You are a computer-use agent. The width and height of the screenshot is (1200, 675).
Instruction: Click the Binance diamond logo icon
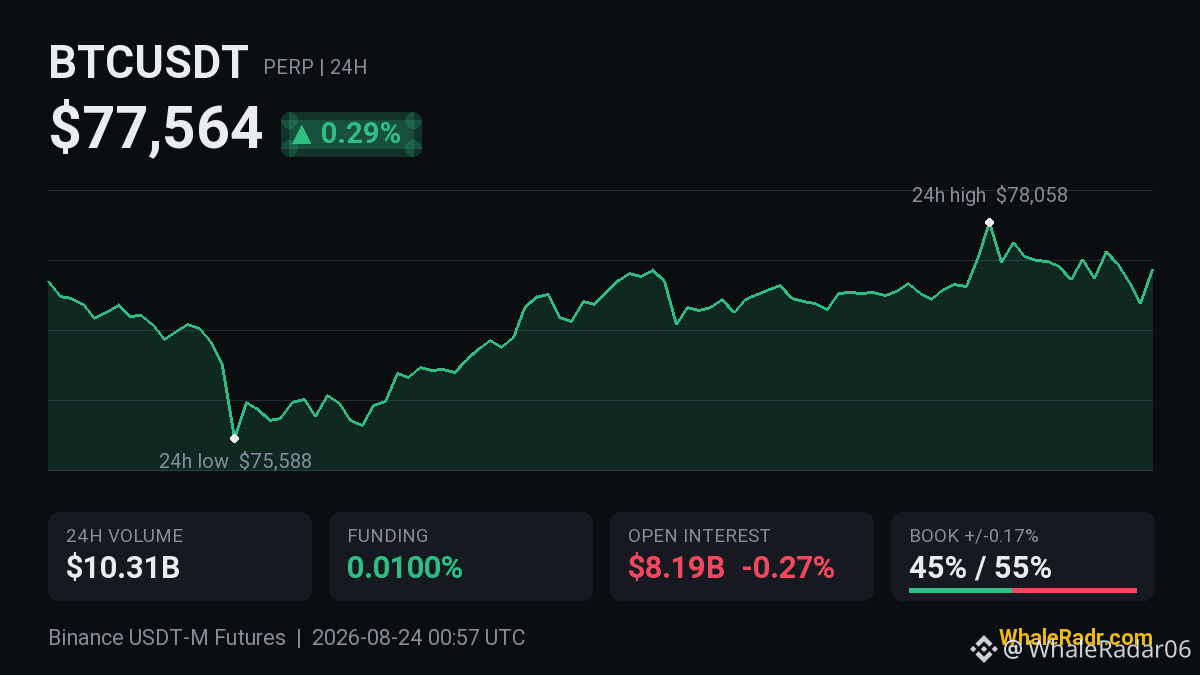[984, 649]
